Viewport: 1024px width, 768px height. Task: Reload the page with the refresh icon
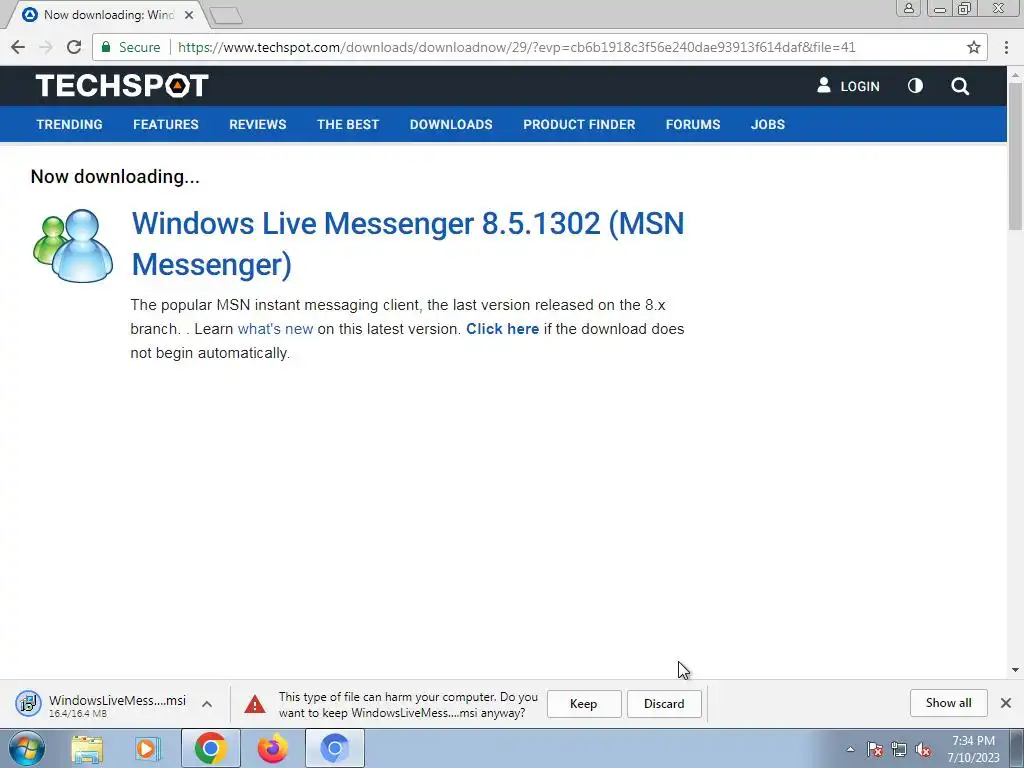click(74, 47)
